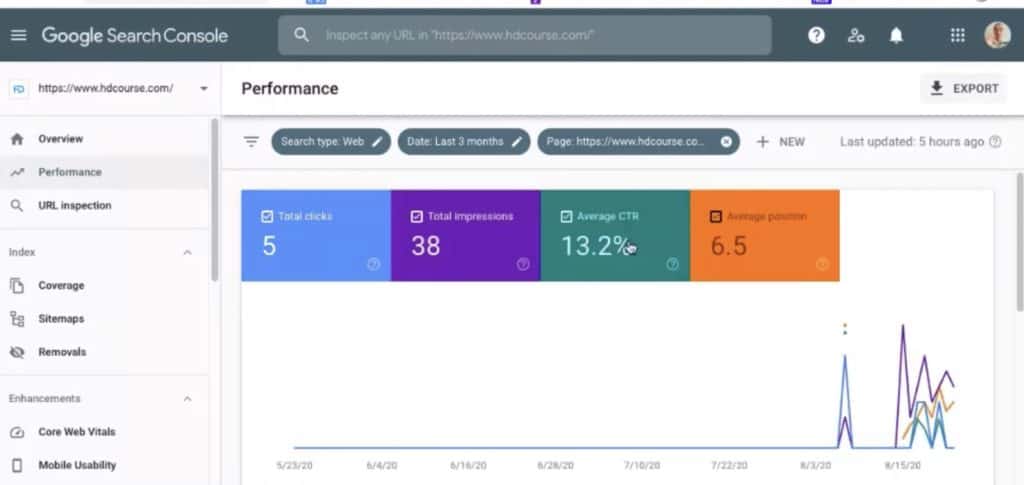Click the Performance page heading
1024x485 pixels.
[x=290, y=89]
